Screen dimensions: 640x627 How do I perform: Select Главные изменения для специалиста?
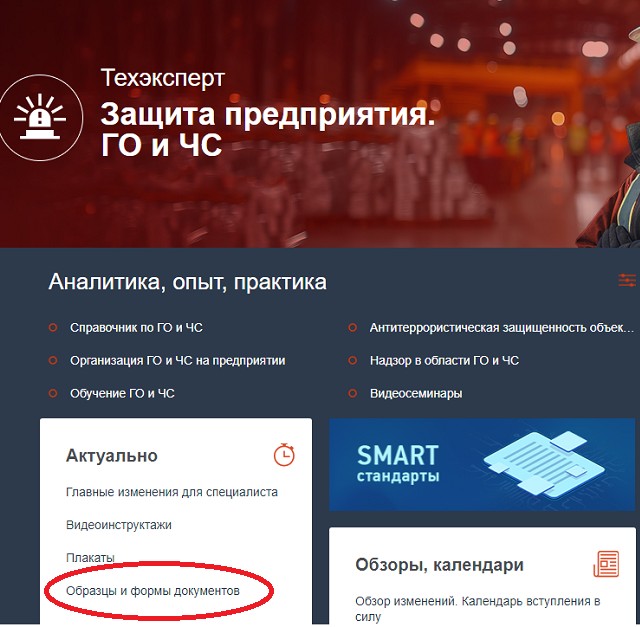[x=172, y=492]
